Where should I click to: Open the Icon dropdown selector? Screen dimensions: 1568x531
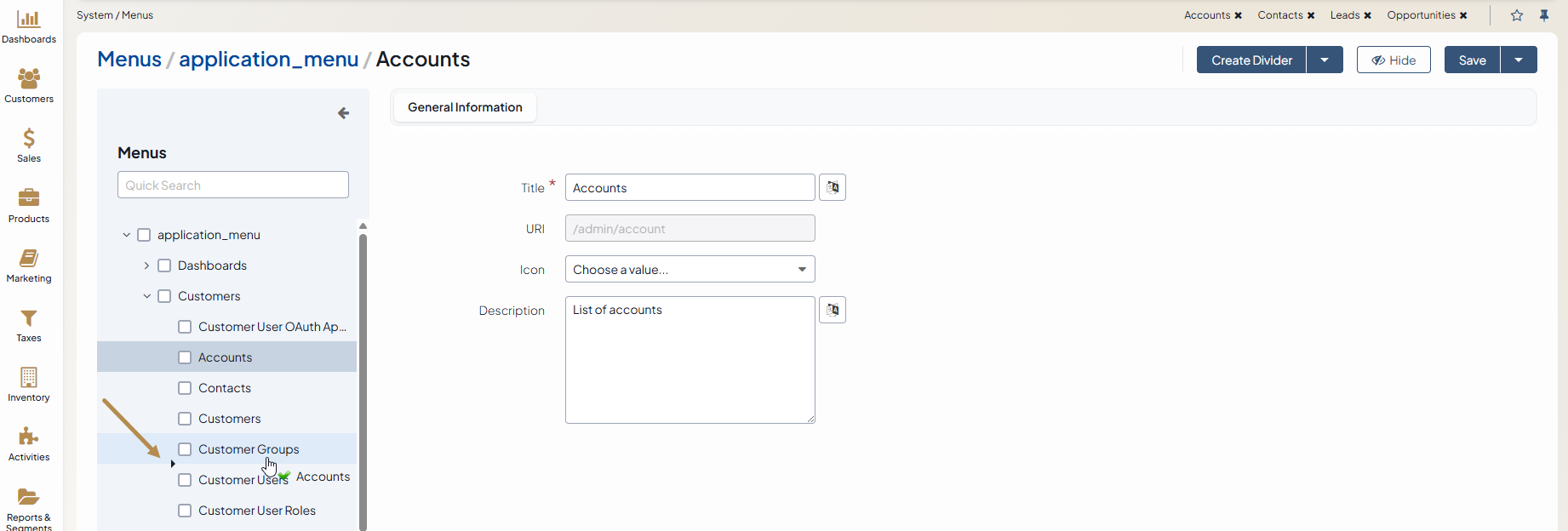pyautogui.click(x=690, y=270)
